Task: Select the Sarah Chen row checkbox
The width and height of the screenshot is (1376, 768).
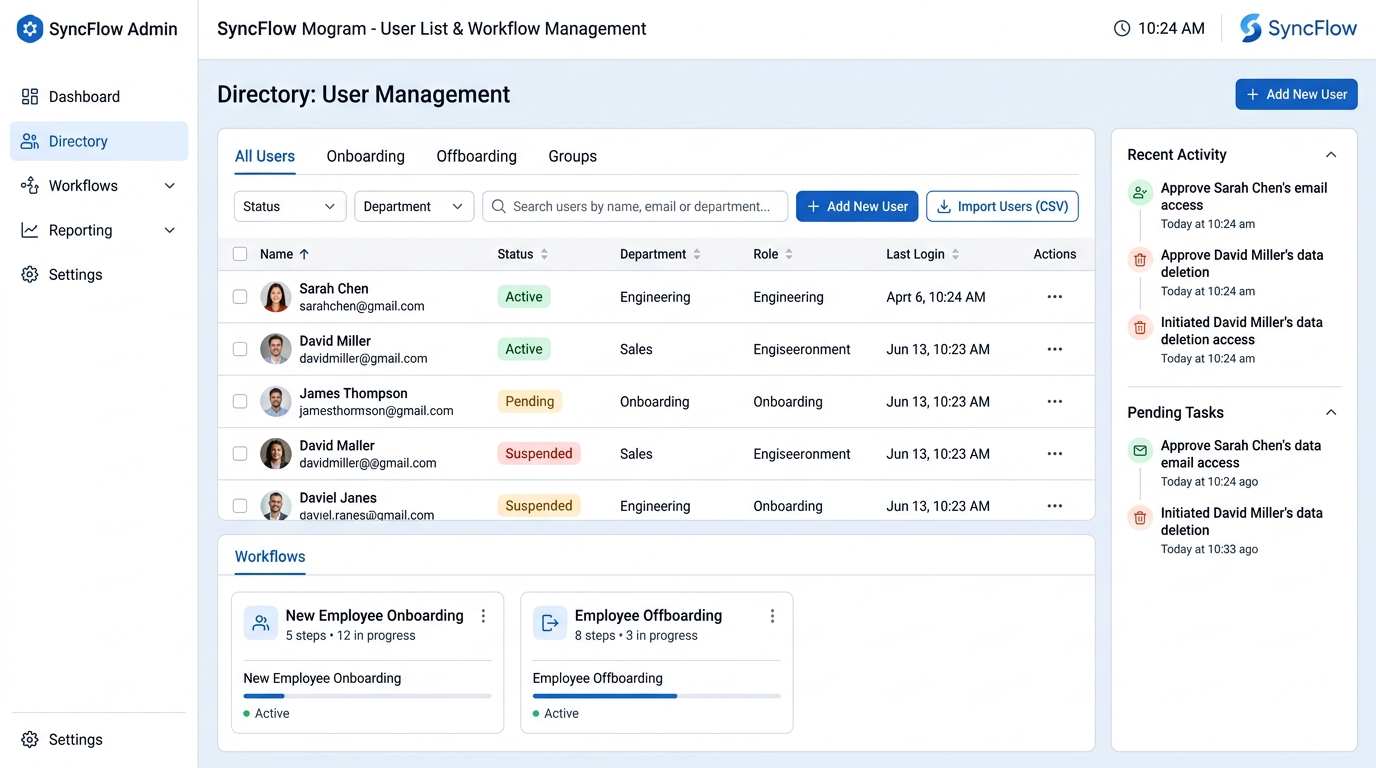Action: [240, 297]
